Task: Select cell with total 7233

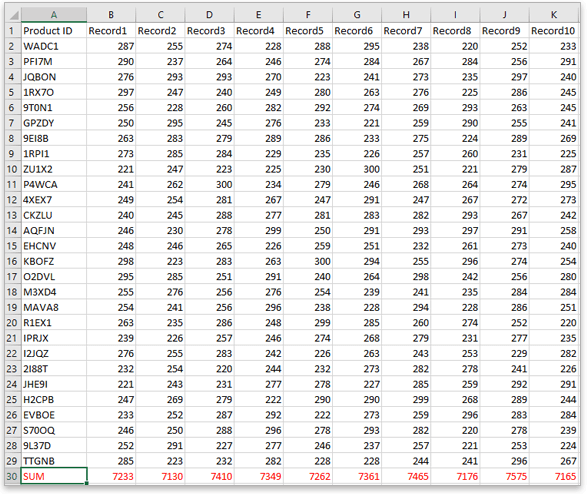Action: click(111, 476)
